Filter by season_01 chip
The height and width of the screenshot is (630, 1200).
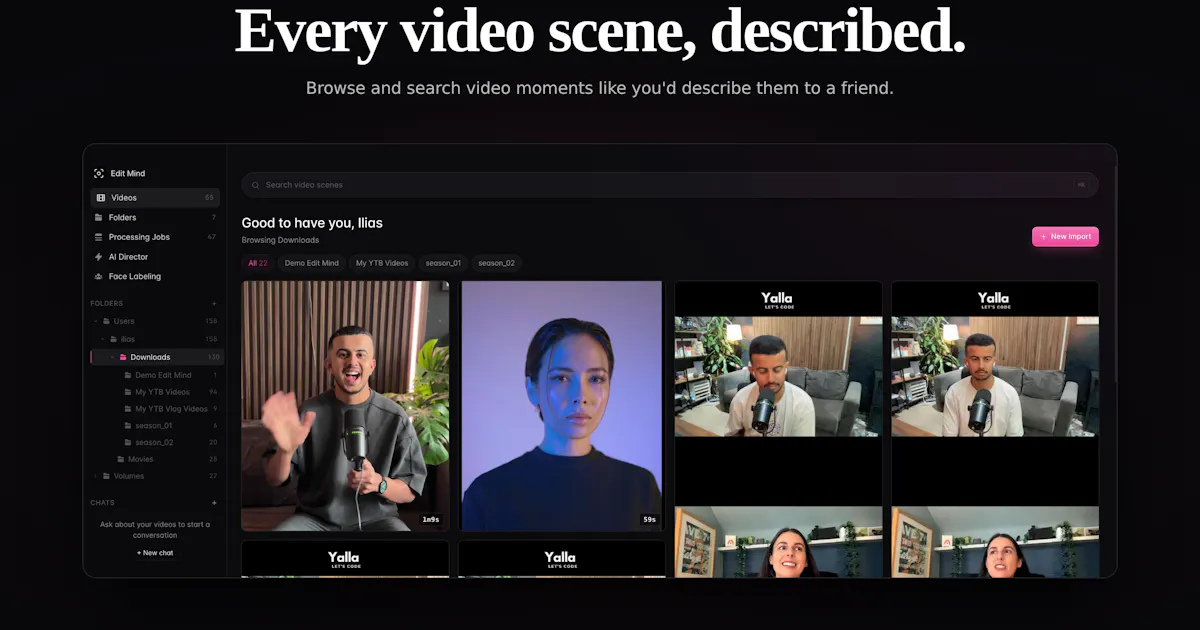coord(443,263)
